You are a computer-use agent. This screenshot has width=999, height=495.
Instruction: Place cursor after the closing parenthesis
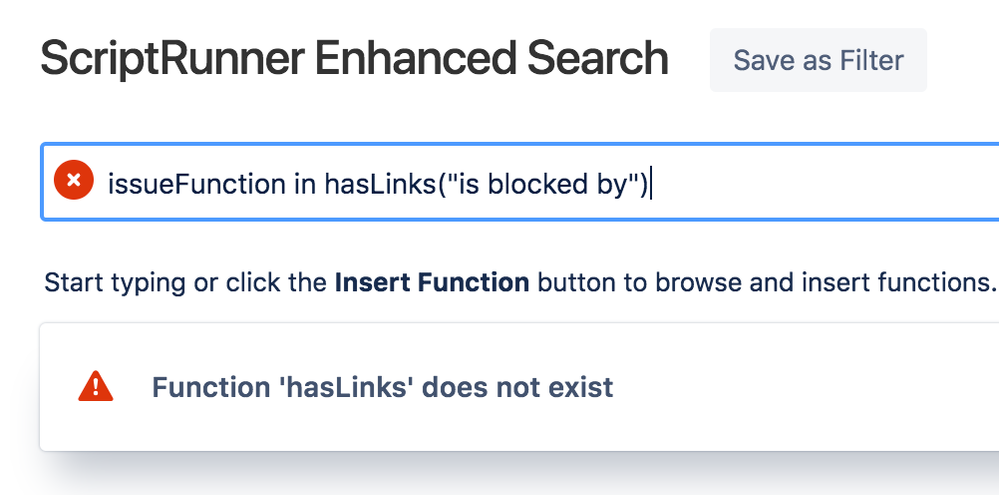[650, 184]
